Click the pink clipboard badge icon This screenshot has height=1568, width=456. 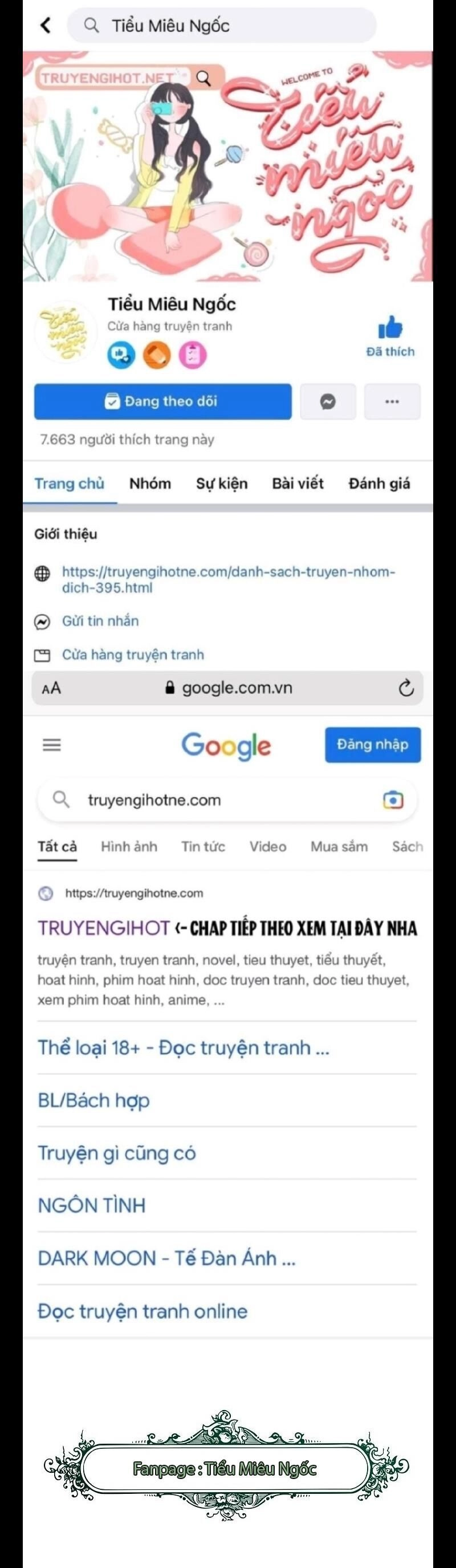point(193,355)
